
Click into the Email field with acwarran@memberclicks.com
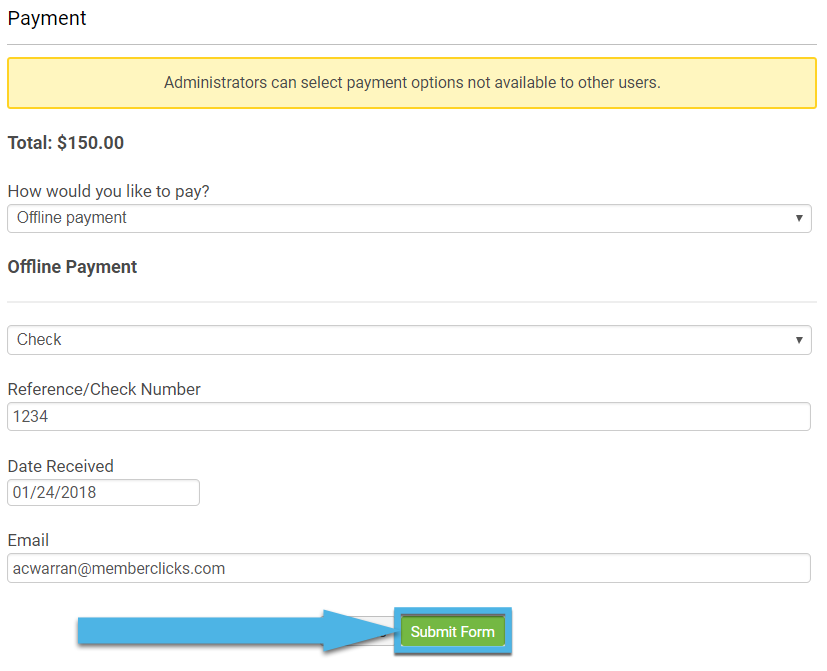[x=409, y=568]
